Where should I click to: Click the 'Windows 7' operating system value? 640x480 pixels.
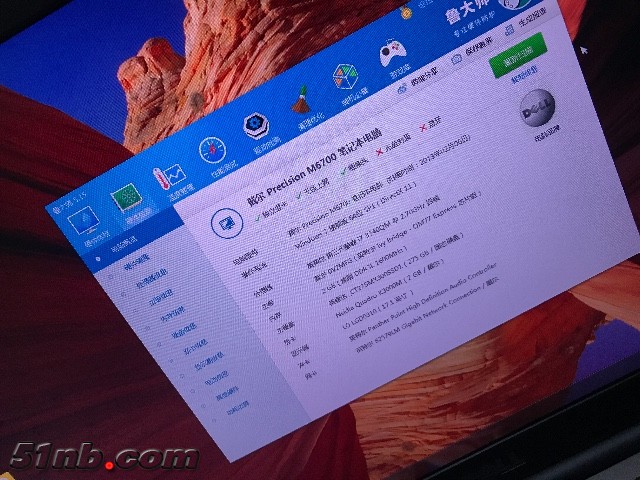click(354, 216)
